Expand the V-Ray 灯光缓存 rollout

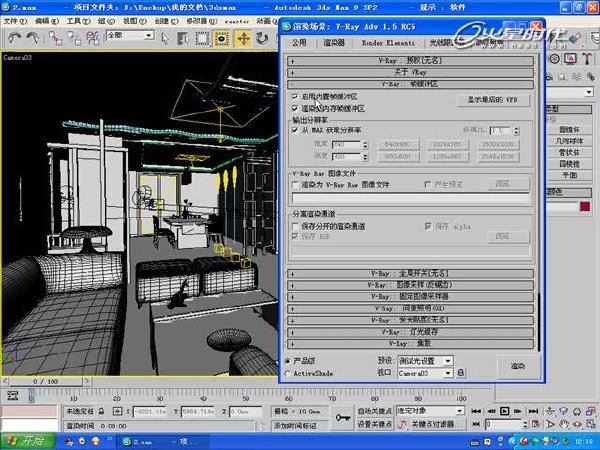pos(411,332)
